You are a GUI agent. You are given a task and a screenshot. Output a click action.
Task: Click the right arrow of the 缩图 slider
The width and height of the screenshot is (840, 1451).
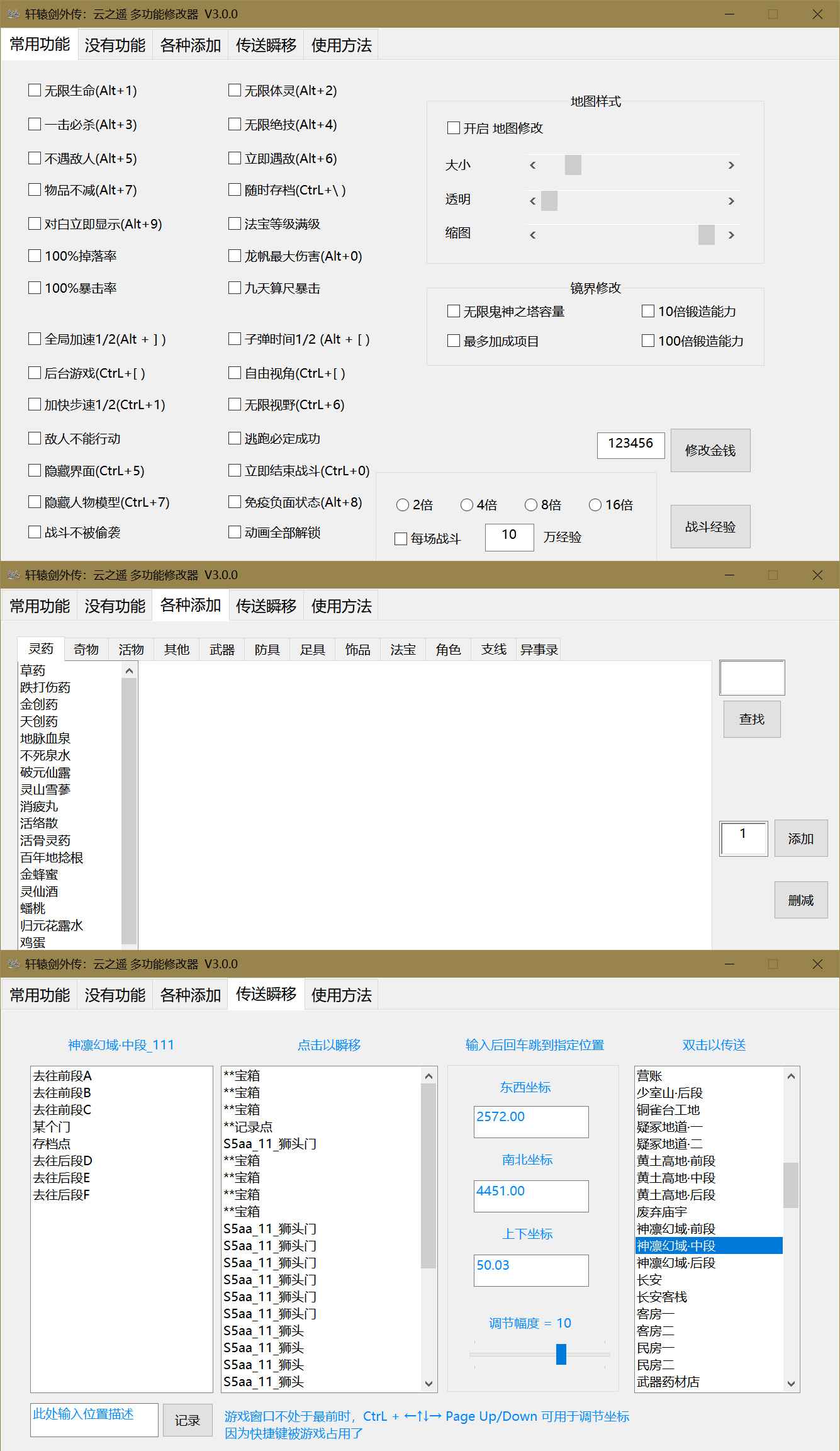pyautogui.click(x=731, y=235)
